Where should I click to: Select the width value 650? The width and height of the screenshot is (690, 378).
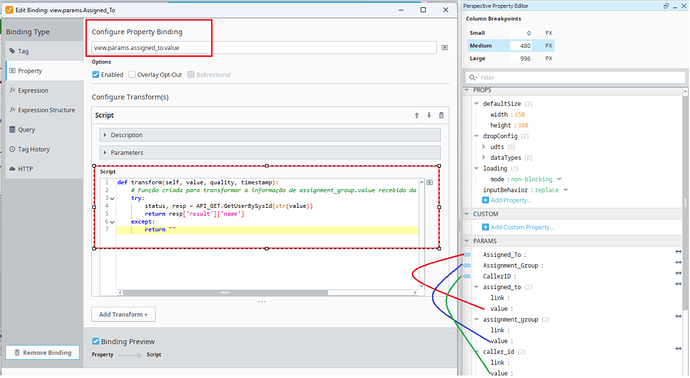click(520, 115)
